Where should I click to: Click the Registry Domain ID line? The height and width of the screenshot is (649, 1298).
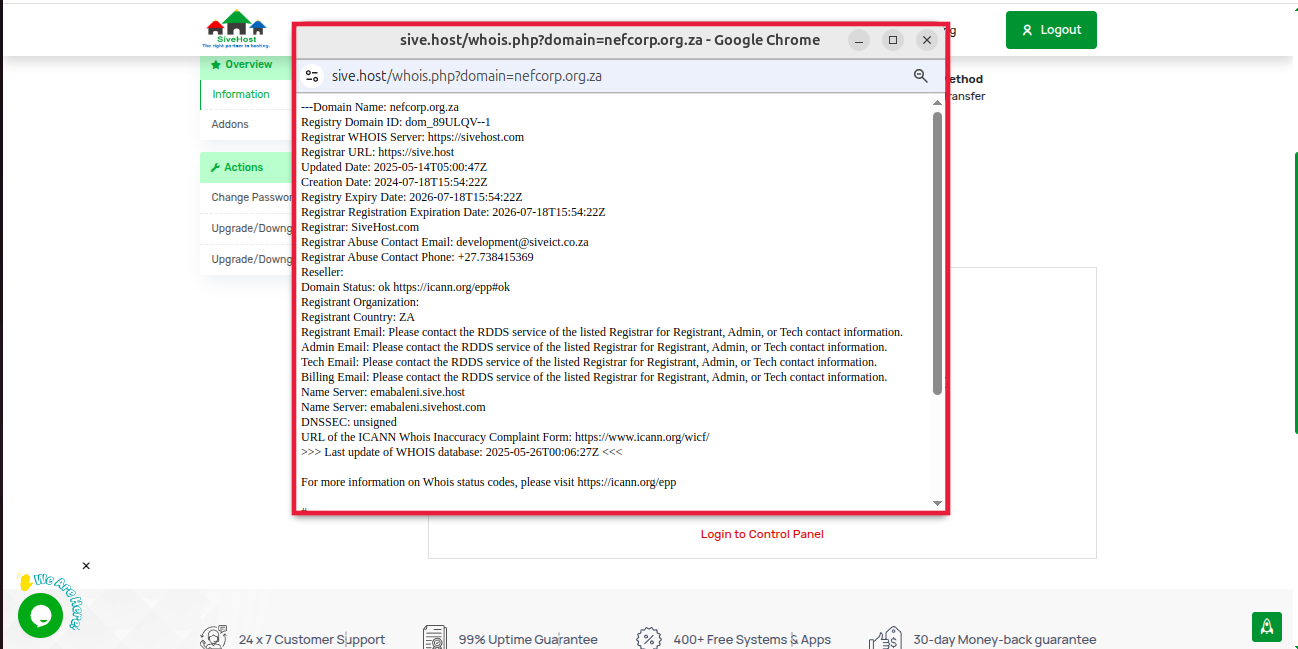[x=396, y=122]
